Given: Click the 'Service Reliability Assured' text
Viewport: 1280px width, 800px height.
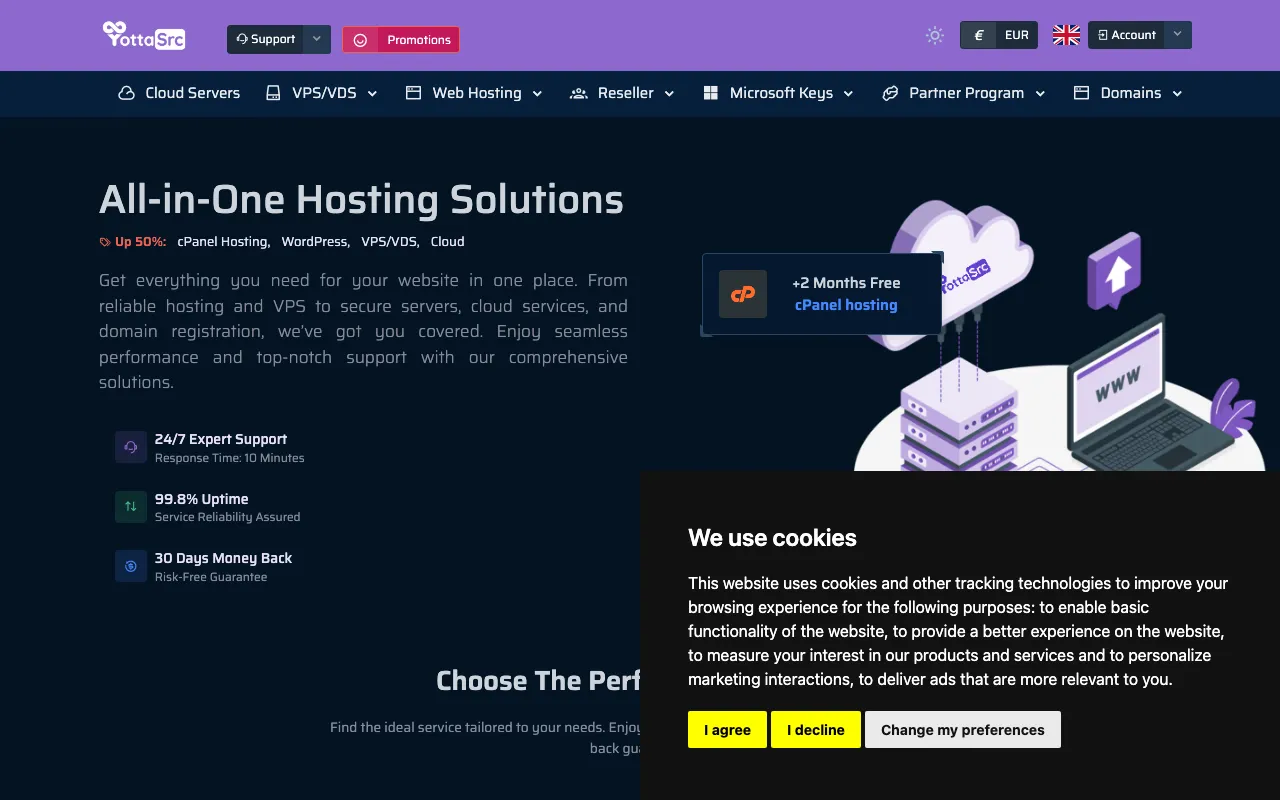Looking at the screenshot, I should (x=227, y=517).
